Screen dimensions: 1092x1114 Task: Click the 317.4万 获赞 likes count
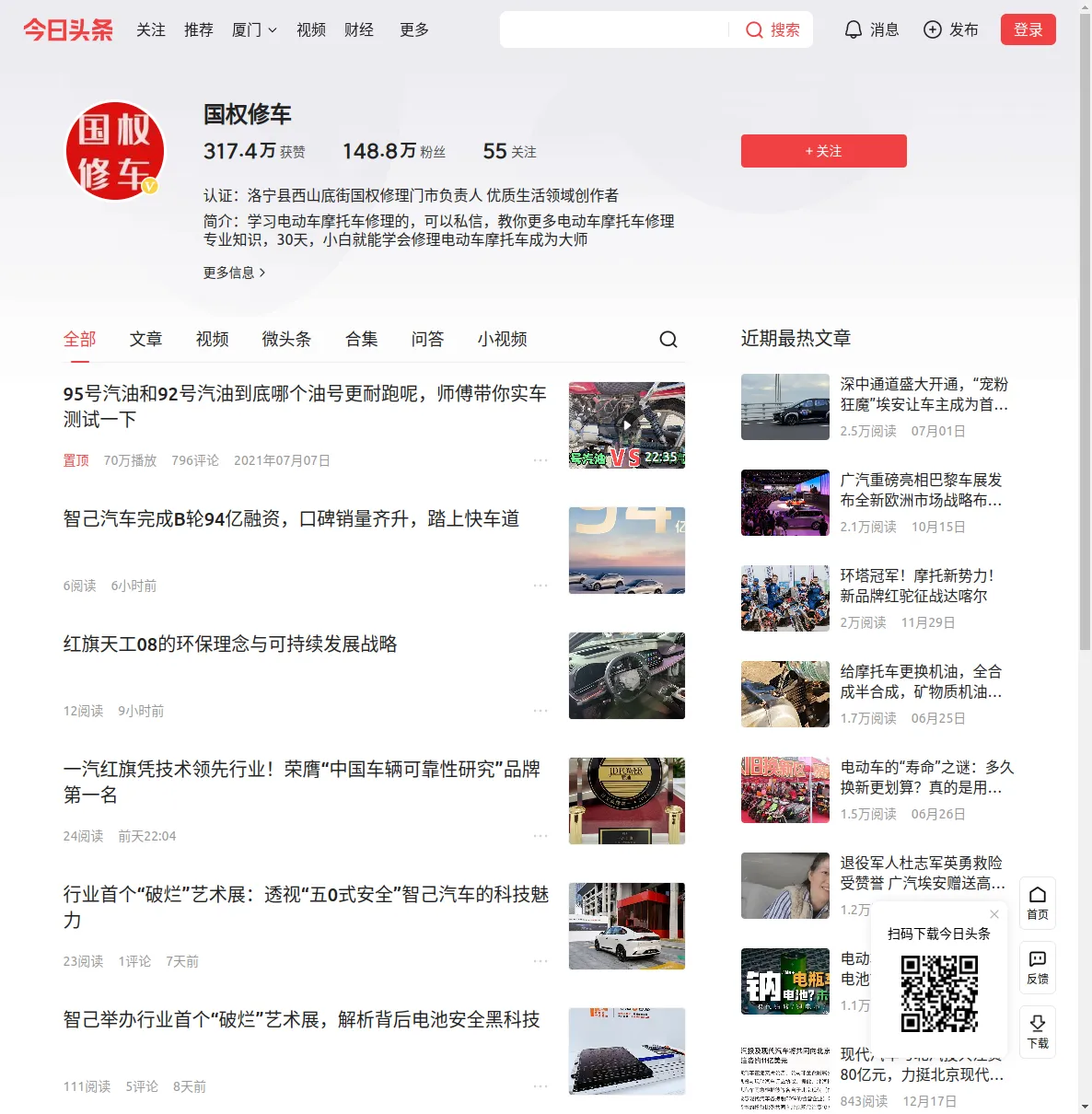(x=254, y=151)
